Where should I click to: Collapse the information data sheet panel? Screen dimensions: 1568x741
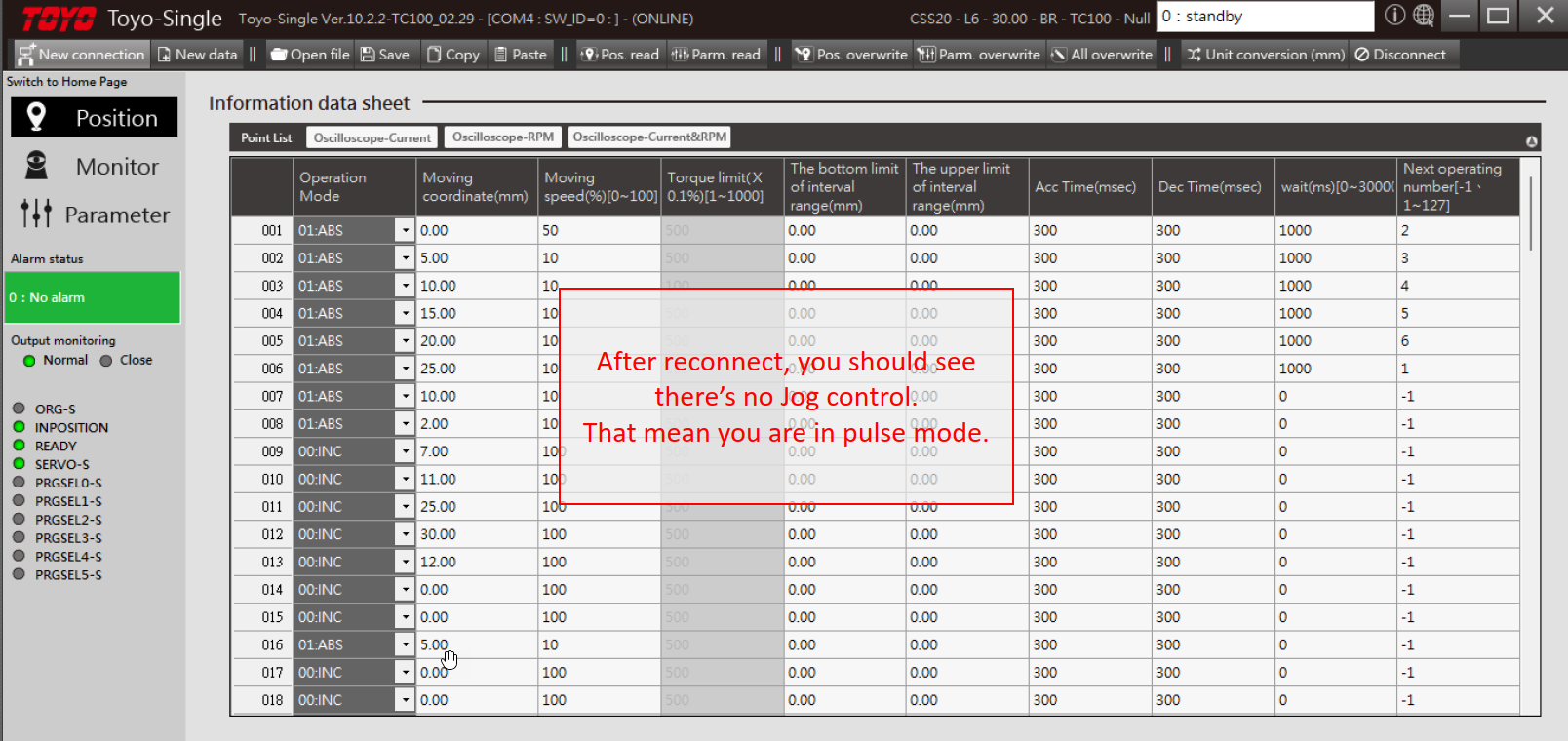(1531, 141)
